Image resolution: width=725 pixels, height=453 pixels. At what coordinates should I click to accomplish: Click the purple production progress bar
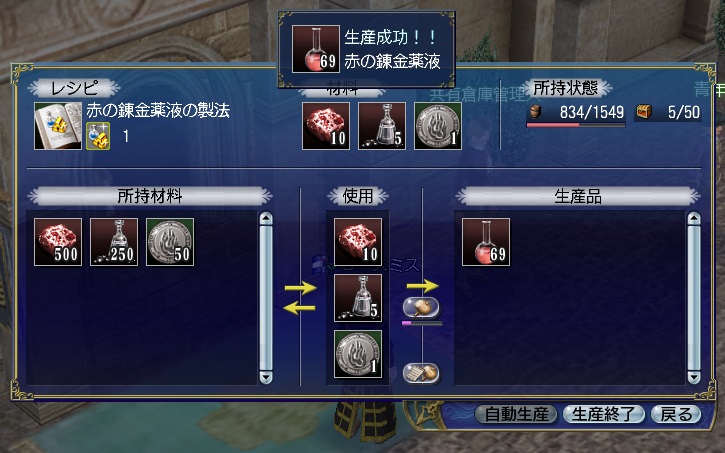[422, 324]
